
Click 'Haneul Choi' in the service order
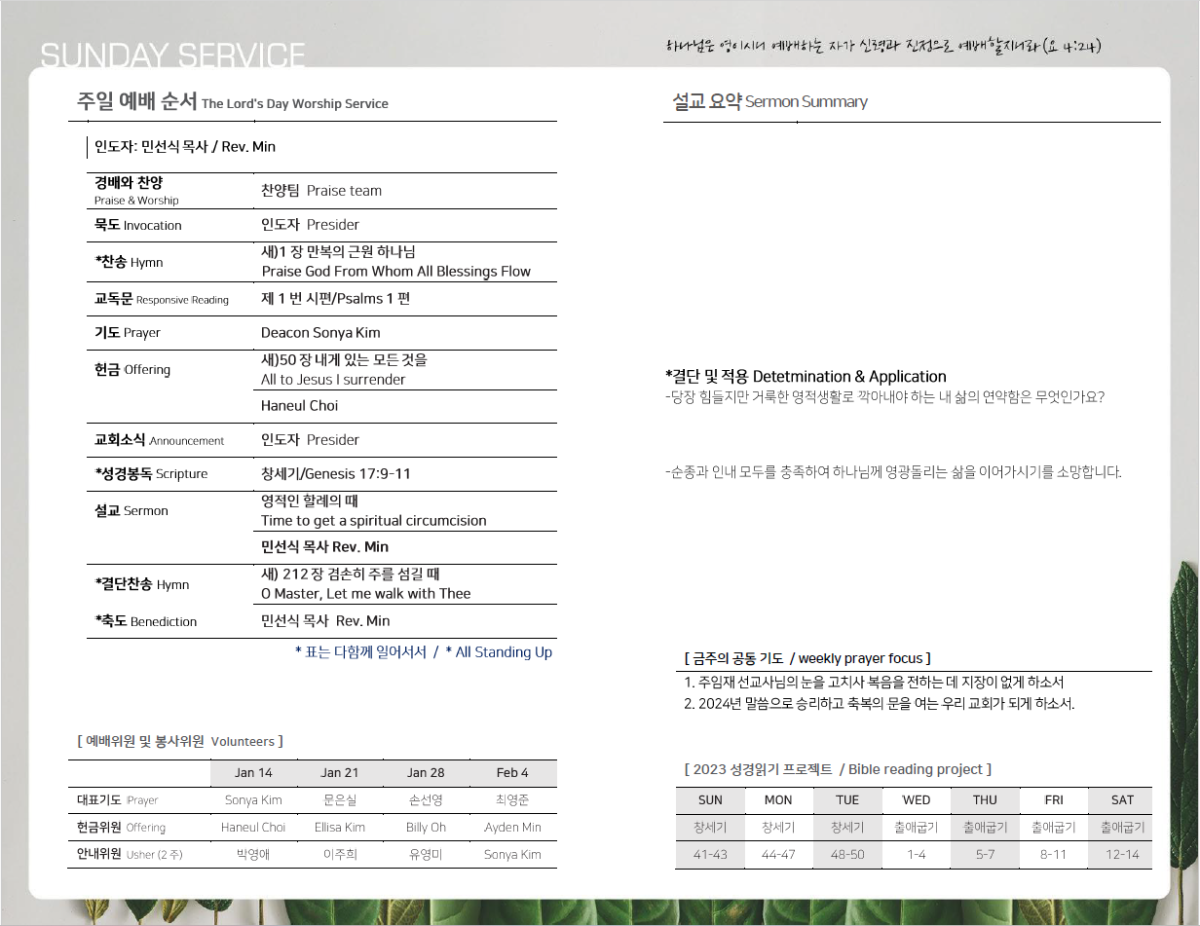(299, 405)
